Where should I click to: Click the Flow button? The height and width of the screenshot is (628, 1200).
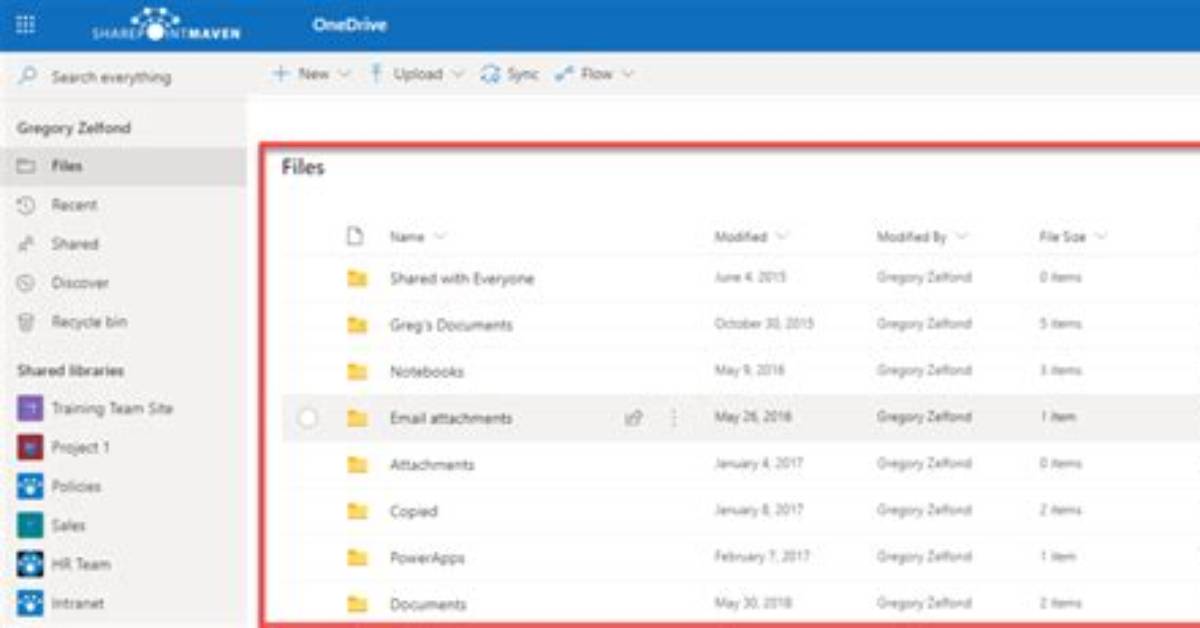point(584,74)
